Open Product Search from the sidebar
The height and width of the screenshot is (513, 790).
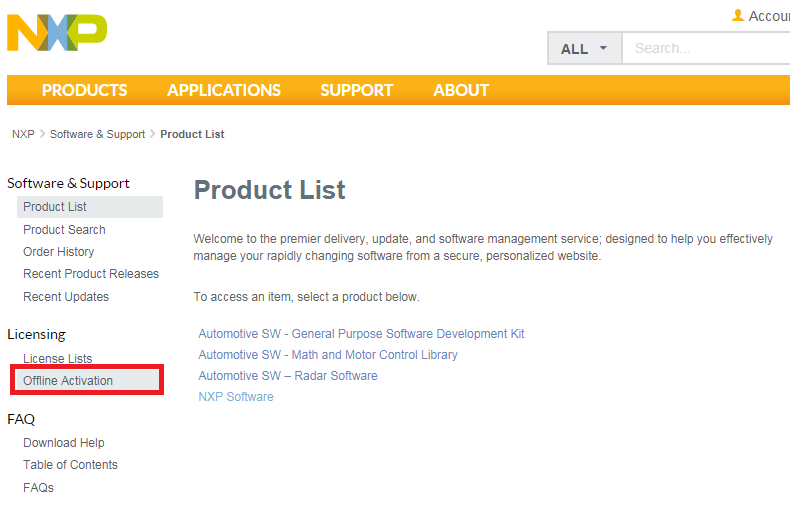pos(64,230)
